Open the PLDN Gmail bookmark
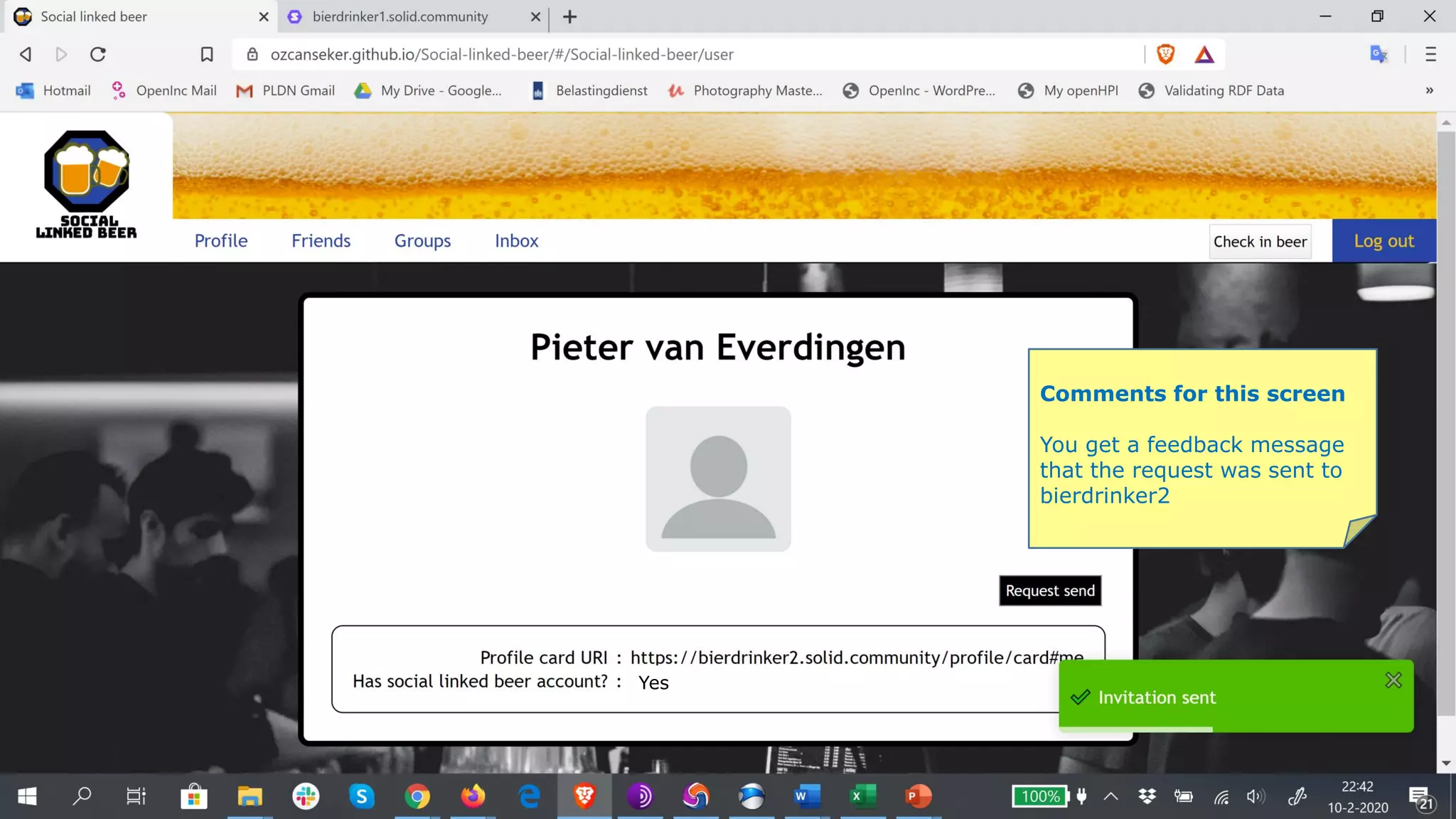This screenshot has width=1456, height=819. pos(285,90)
